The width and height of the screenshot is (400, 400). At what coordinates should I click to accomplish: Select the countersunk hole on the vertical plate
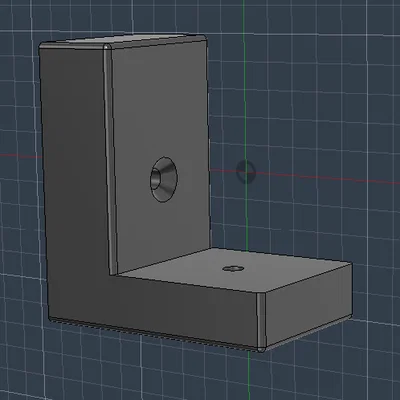point(163,179)
